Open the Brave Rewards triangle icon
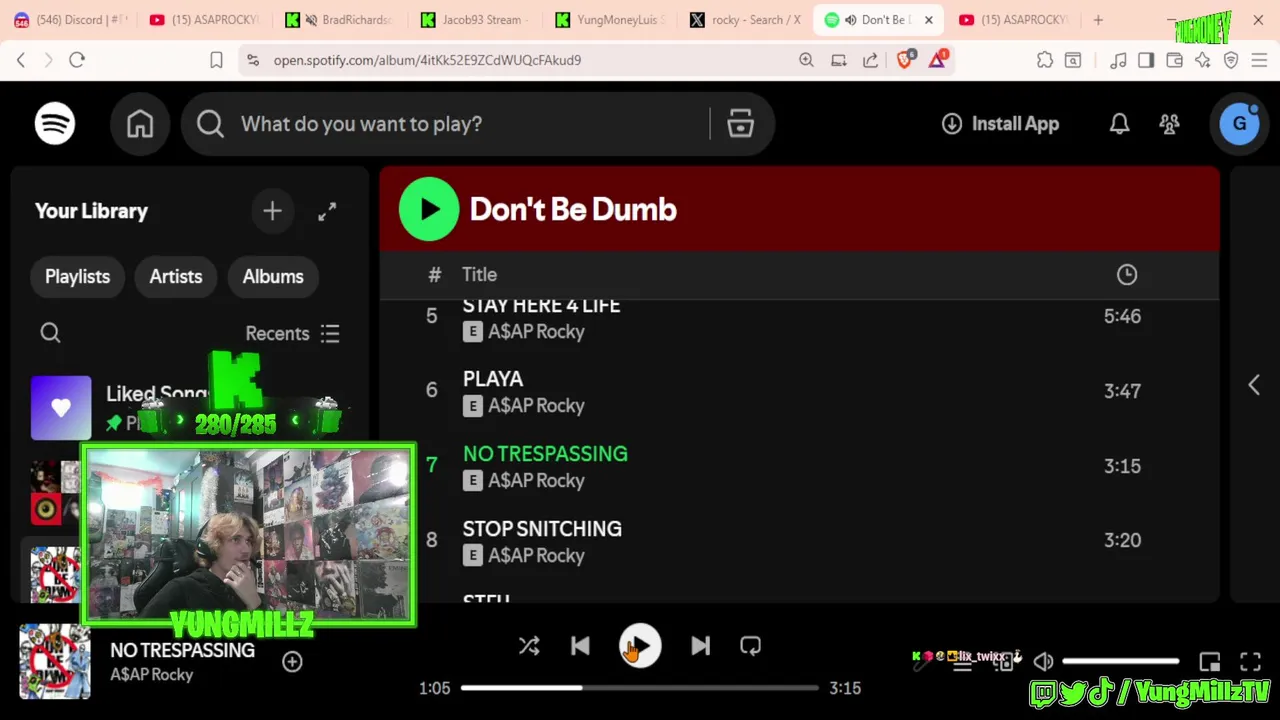 coord(938,60)
